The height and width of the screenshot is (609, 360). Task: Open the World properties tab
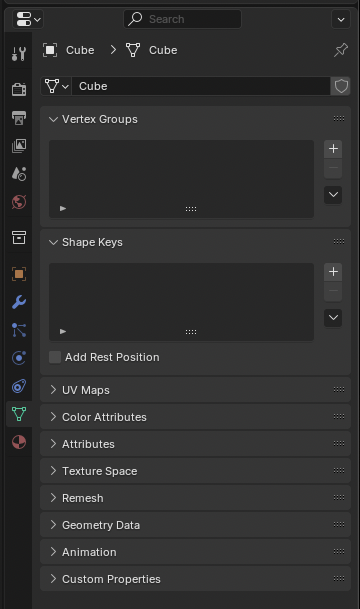(19, 202)
